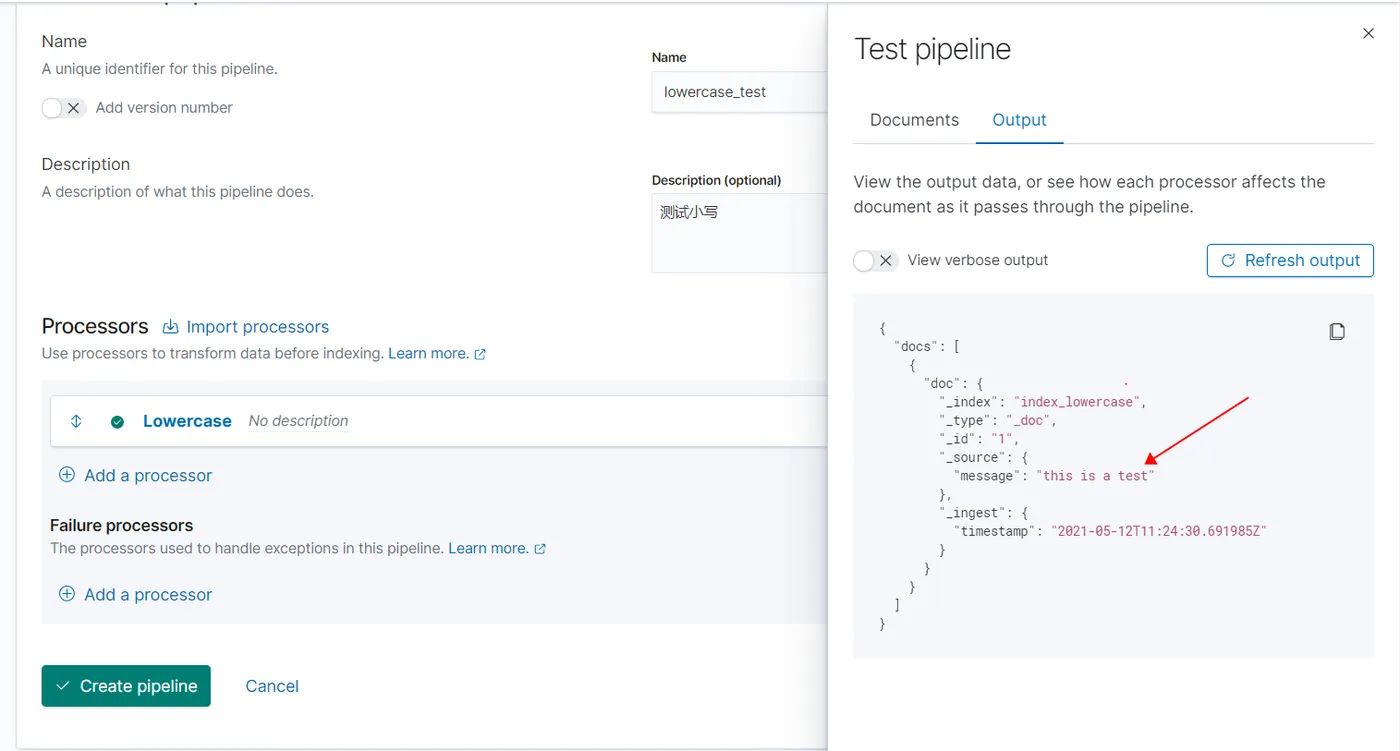Click the Create pipeline button
This screenshot has height=751, width=1400.
click(126, 686)
